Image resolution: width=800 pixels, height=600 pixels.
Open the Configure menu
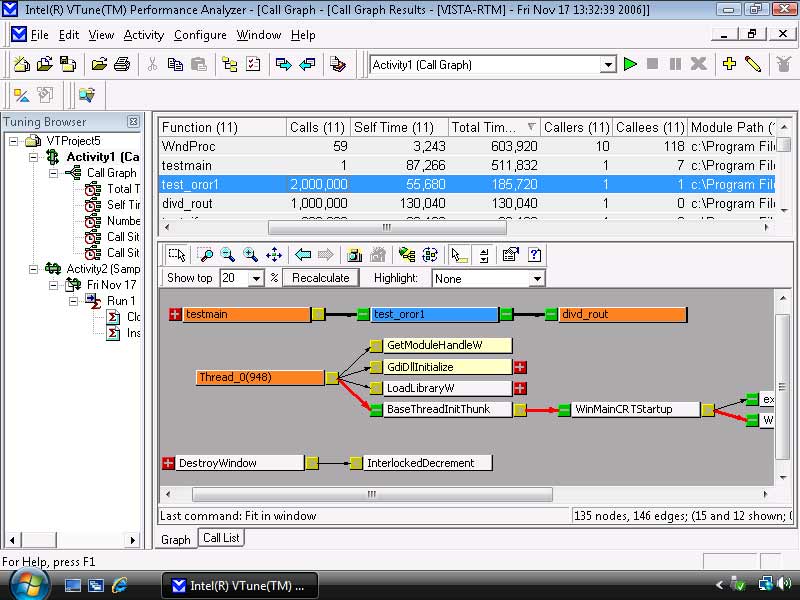coord(200,35)
